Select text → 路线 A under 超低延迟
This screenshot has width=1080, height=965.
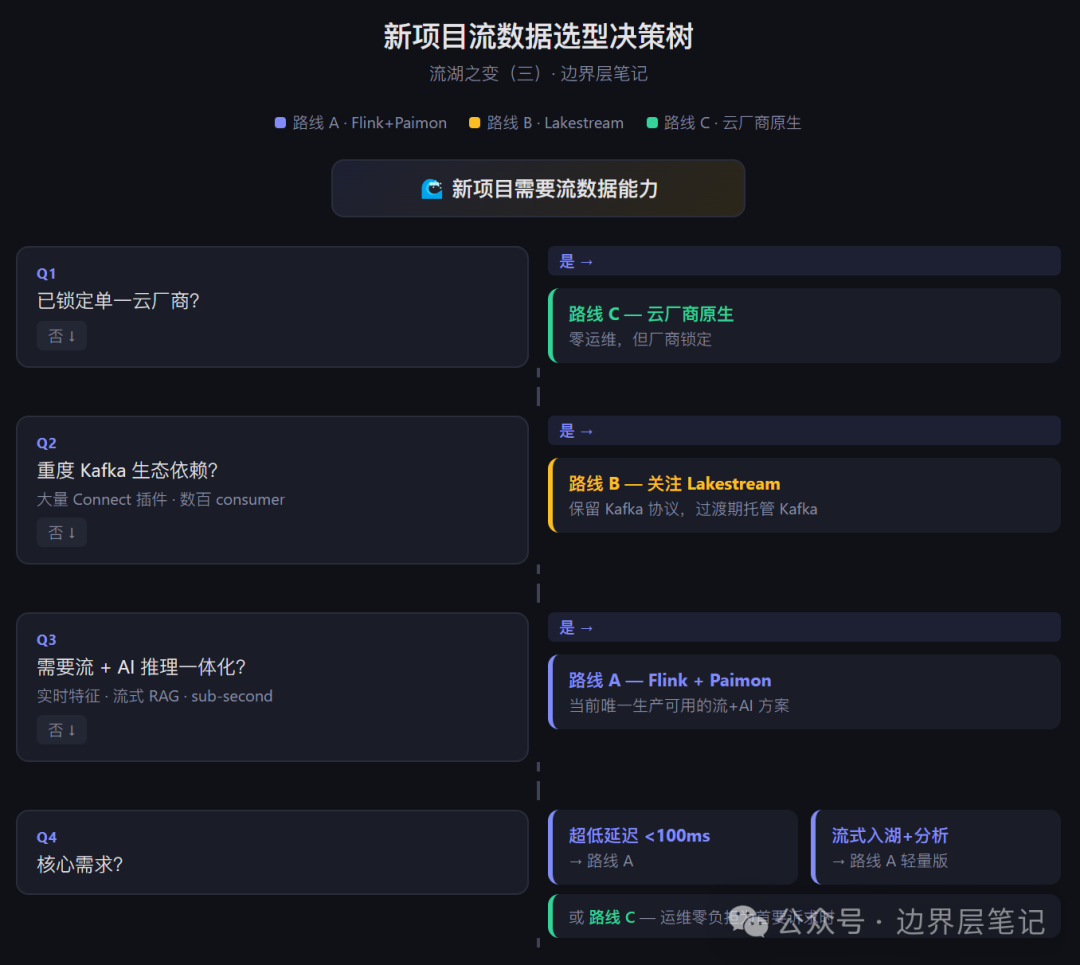601,861
